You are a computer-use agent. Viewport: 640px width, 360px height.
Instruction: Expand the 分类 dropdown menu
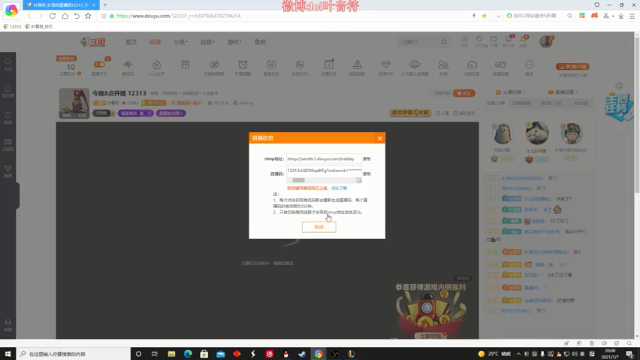coord(180,42)
